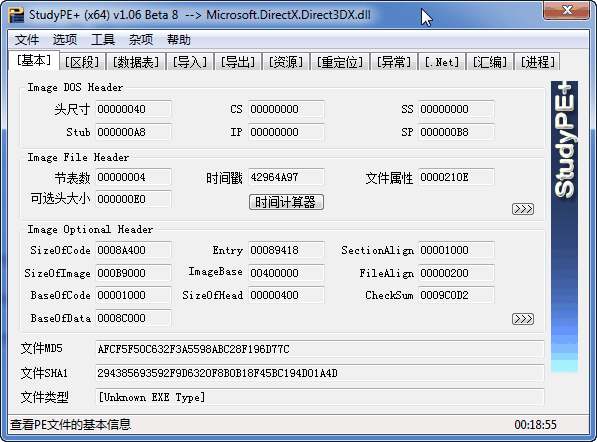Click the 文件属性 field 0000210E

point(456,177)
